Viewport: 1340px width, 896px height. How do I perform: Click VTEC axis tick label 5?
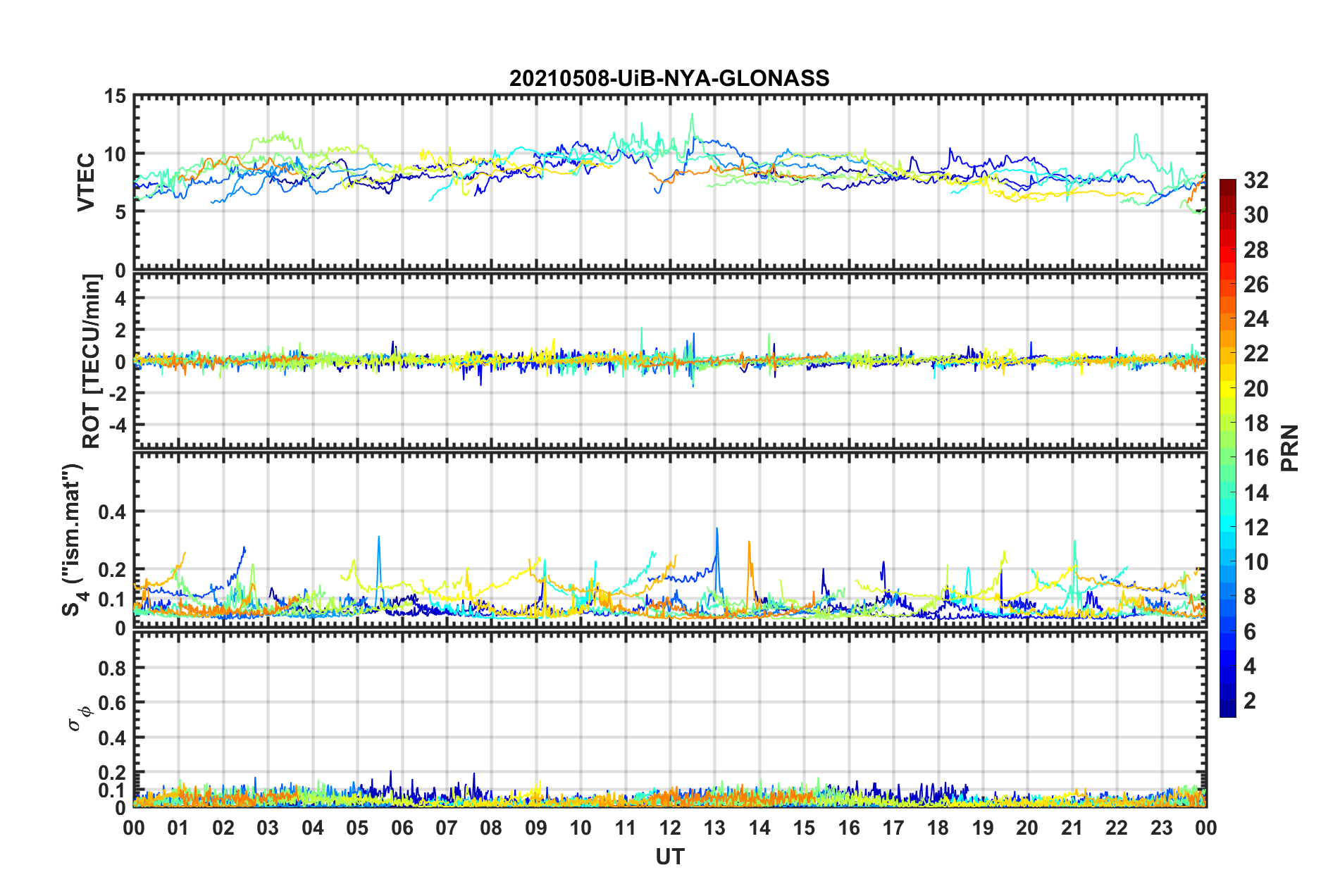pos(121,212)
